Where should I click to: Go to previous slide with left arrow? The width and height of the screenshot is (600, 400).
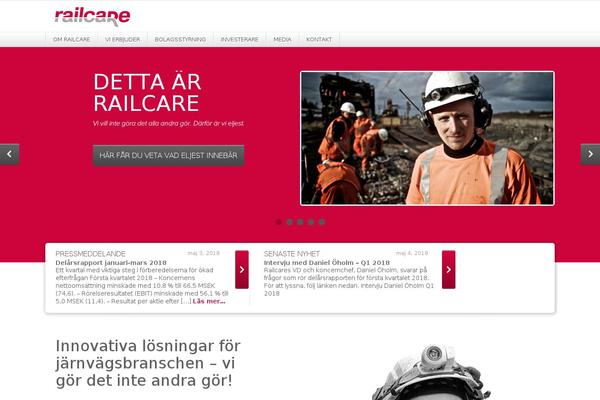tap(10, 154)
